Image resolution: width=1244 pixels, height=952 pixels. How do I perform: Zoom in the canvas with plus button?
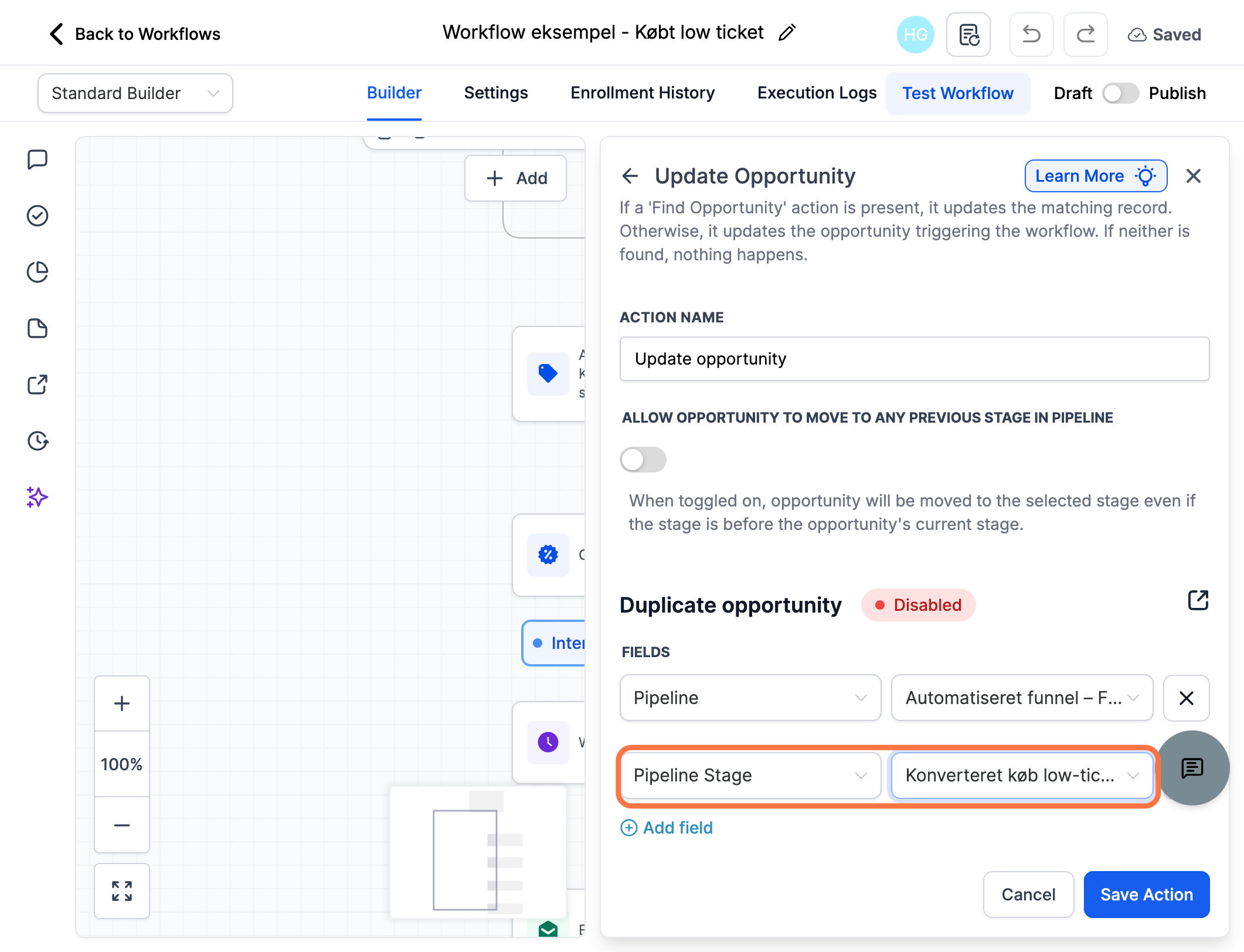coord(122,703)
